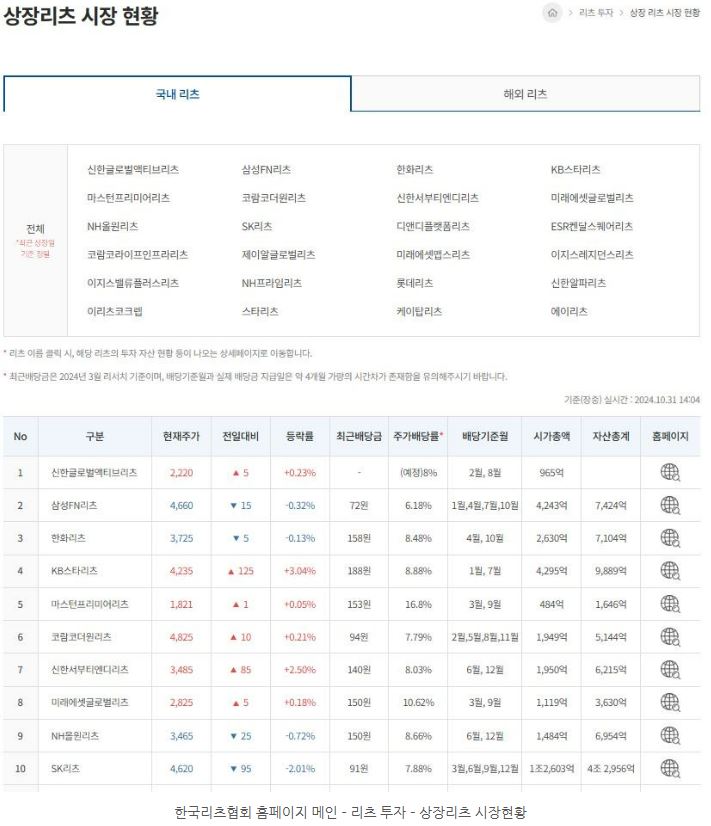Image resolution: width=711 pixels, height=826 pixels.
Task: Open 롯데리츠 link in the list
Action: pos(414,283)
